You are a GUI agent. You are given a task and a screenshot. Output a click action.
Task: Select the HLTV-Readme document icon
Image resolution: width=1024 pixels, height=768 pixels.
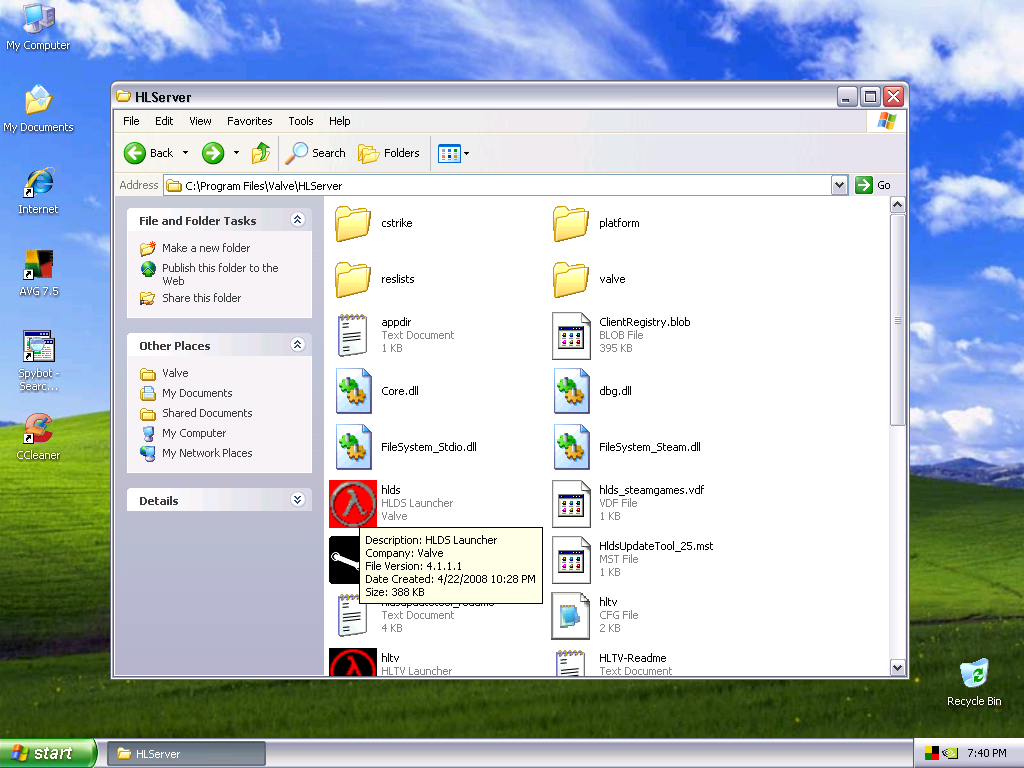click(570, 662)
